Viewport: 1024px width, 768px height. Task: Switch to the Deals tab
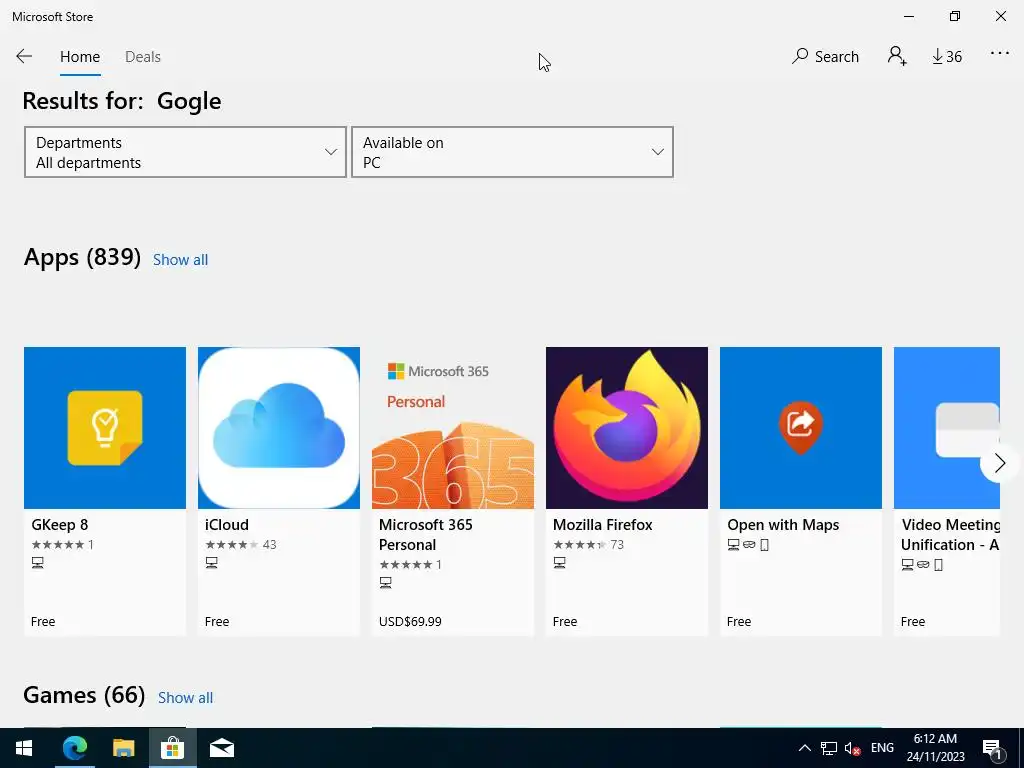143,57
